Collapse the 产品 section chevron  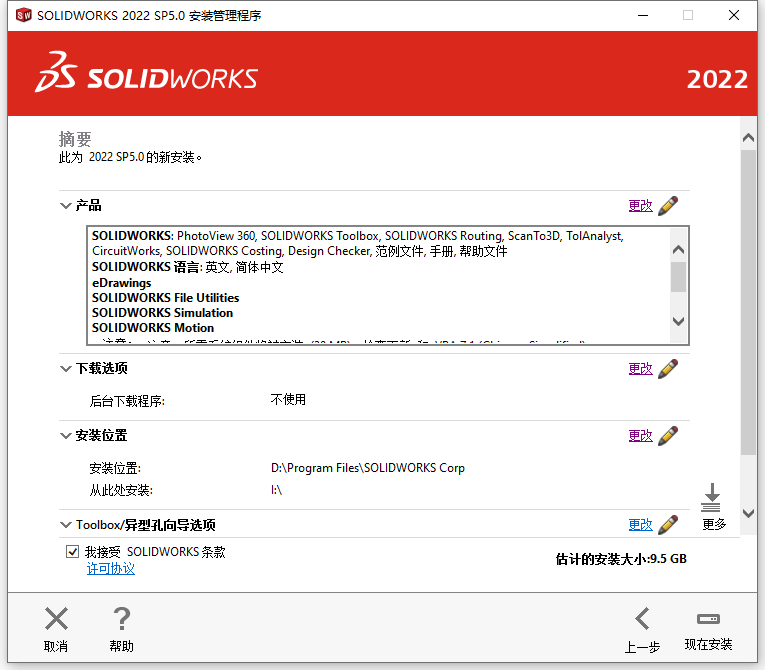point(66,206)
